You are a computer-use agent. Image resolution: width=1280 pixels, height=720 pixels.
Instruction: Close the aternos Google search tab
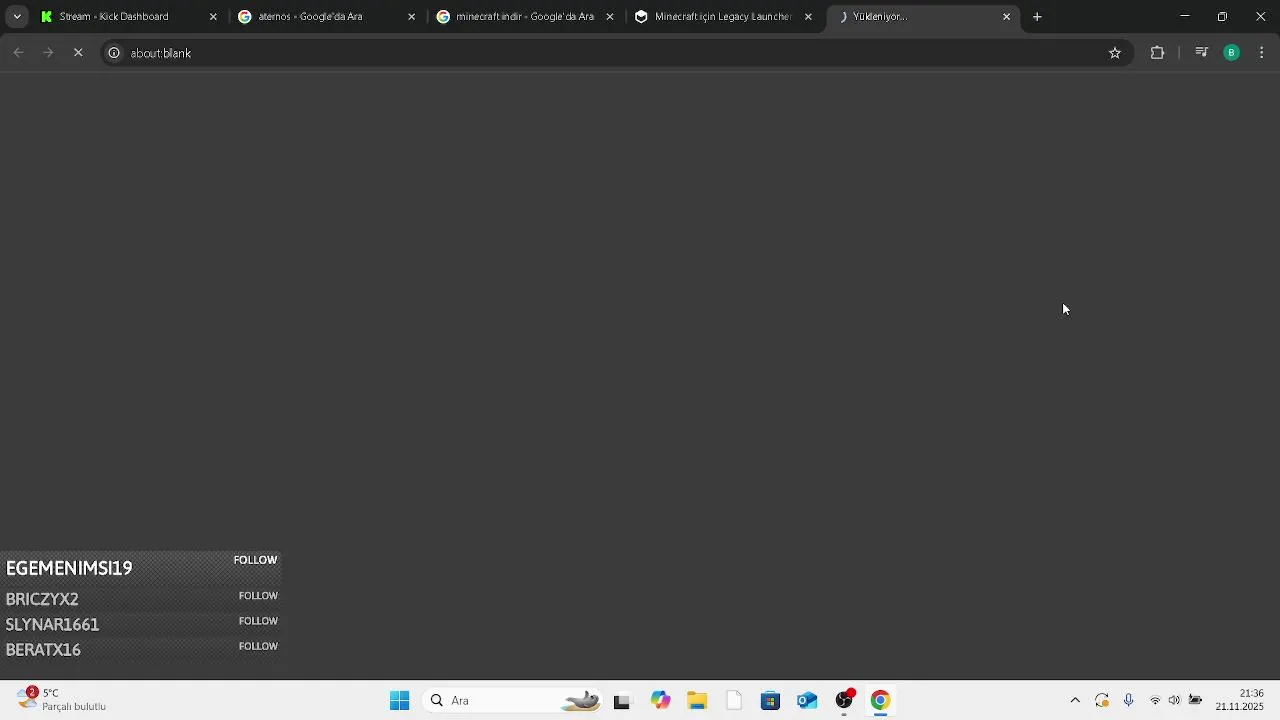click(411, 17)
